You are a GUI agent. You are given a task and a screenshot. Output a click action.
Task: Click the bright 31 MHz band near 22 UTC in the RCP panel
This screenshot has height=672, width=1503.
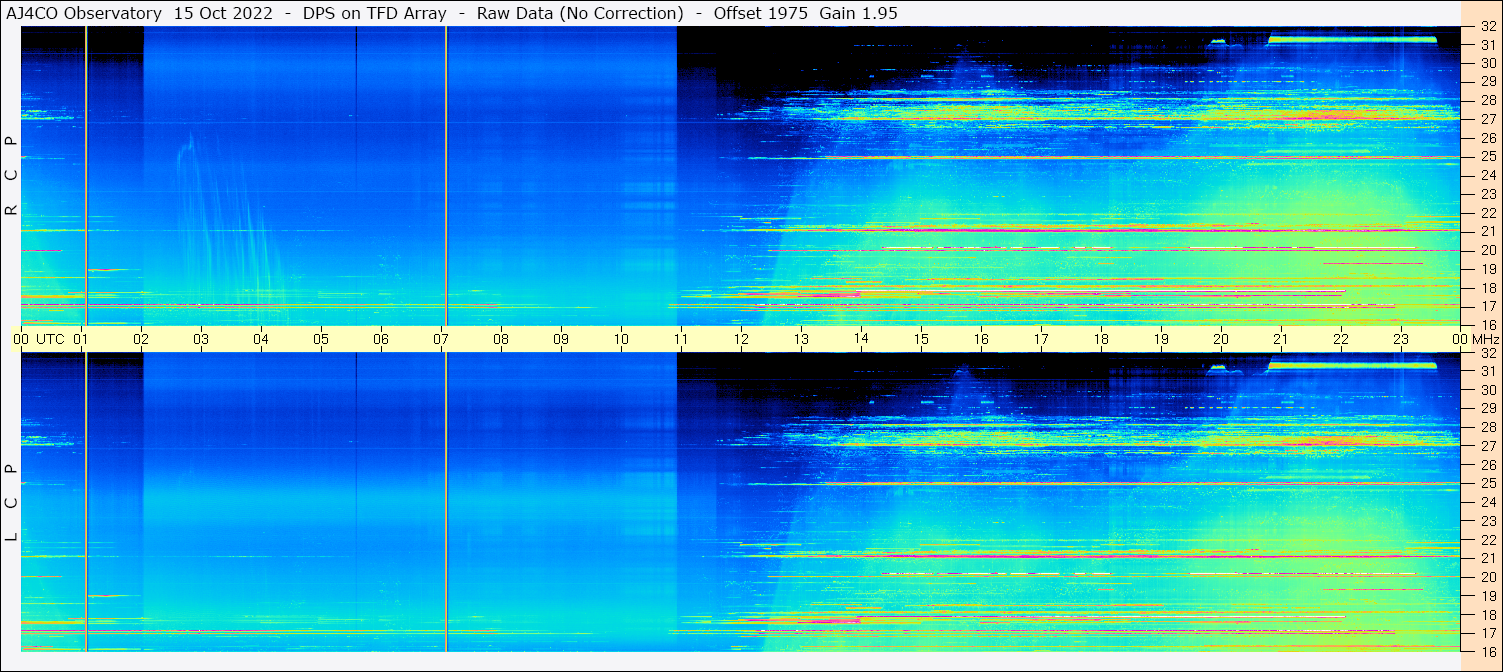pyautogui.click(x=1350, y=39)
